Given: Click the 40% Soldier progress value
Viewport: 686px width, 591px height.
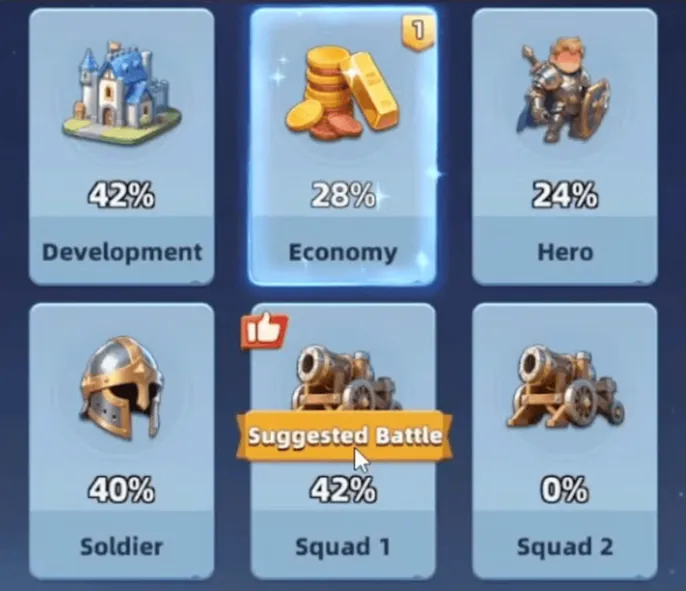Looking at the screenshot, I should click(x=122, y=489).
